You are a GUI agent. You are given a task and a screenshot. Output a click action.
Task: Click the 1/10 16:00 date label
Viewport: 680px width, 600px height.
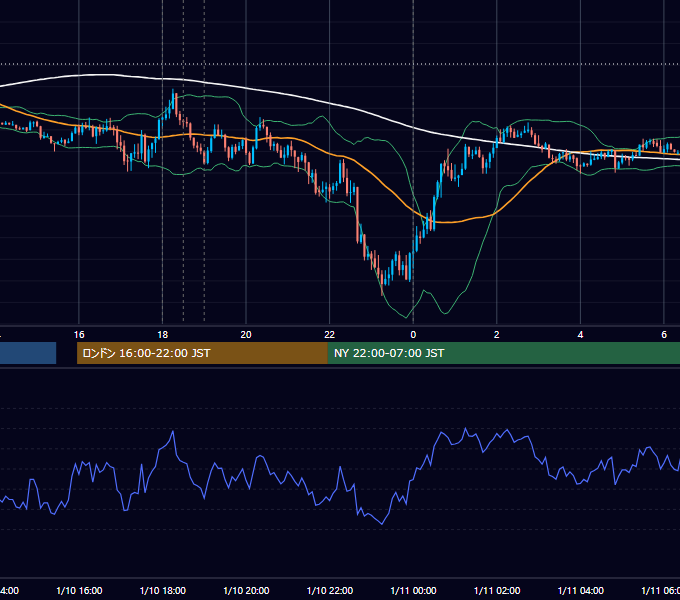point(79,591)
